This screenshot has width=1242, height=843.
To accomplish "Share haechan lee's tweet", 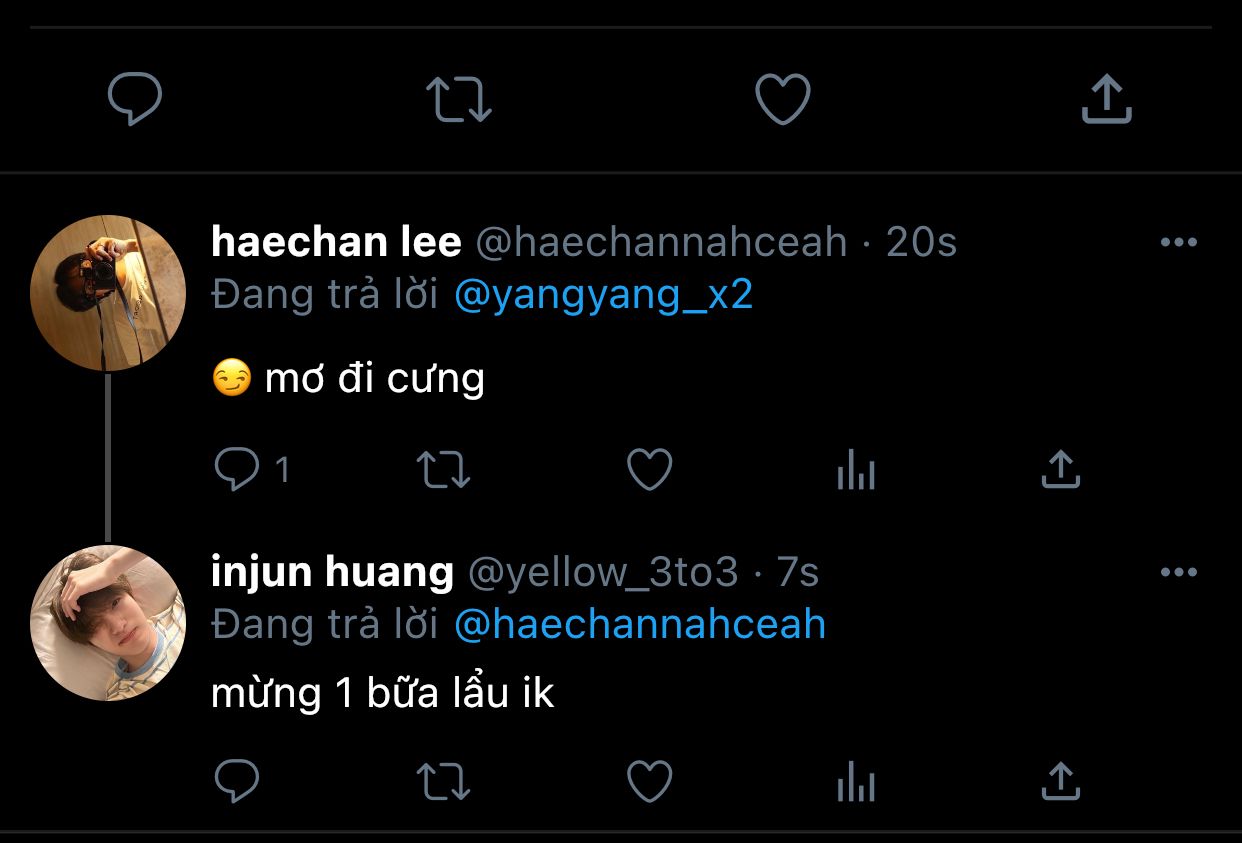I will 1061,469.
